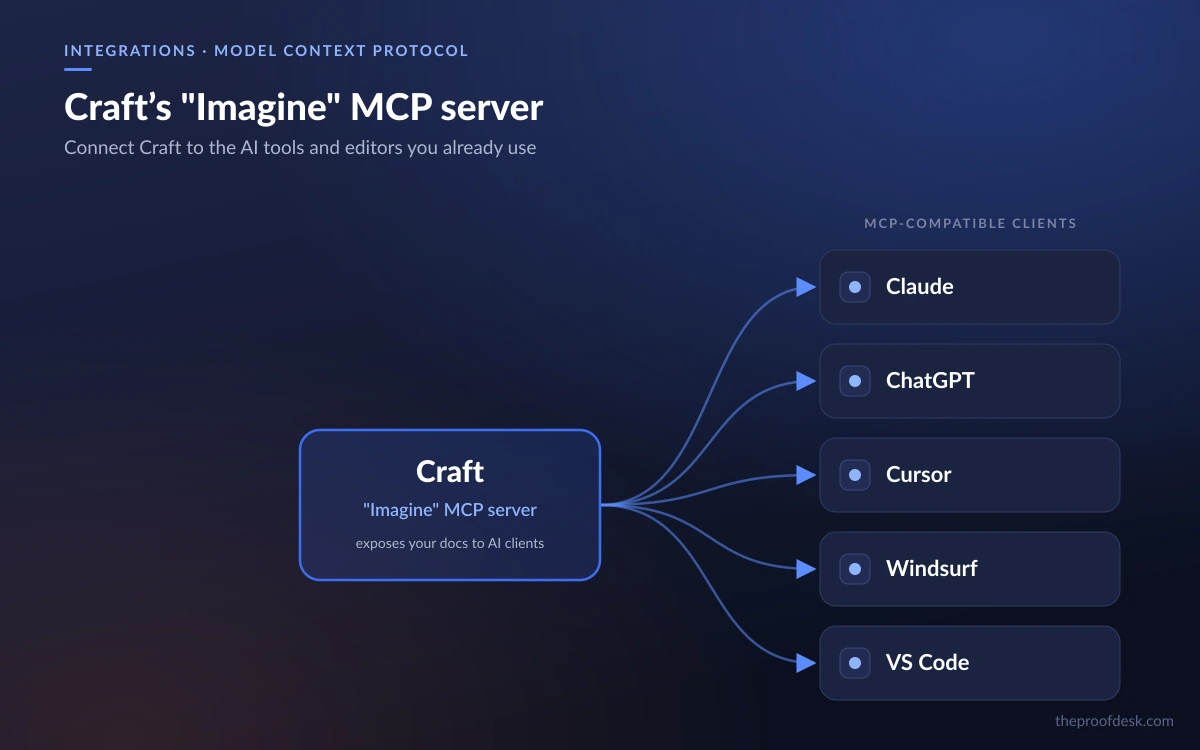
Task: Click the dot icon next to Cursor
Action: [x=854, y=475]
